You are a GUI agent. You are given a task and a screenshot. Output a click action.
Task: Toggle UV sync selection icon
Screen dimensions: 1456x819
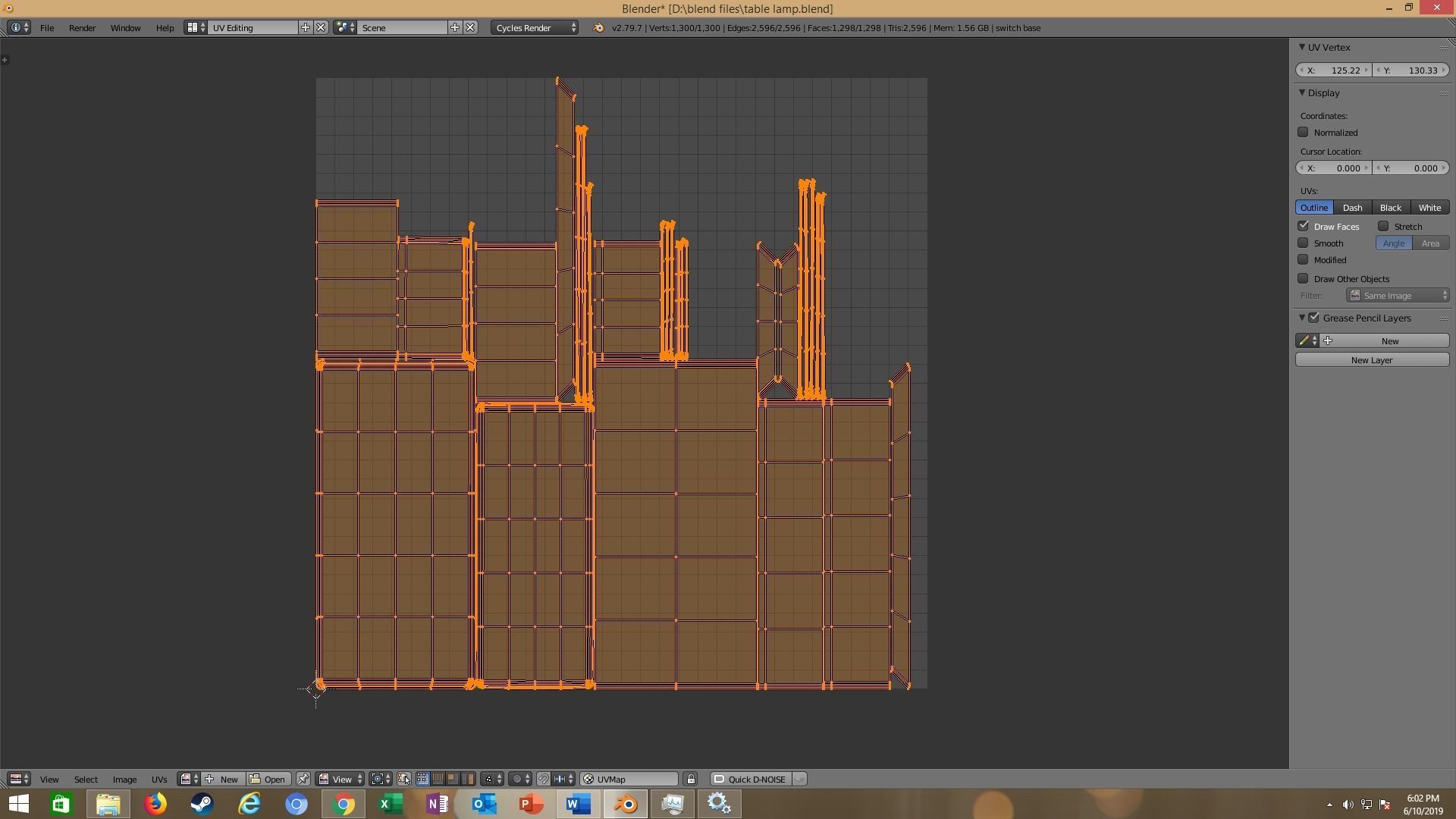[403, 779]
